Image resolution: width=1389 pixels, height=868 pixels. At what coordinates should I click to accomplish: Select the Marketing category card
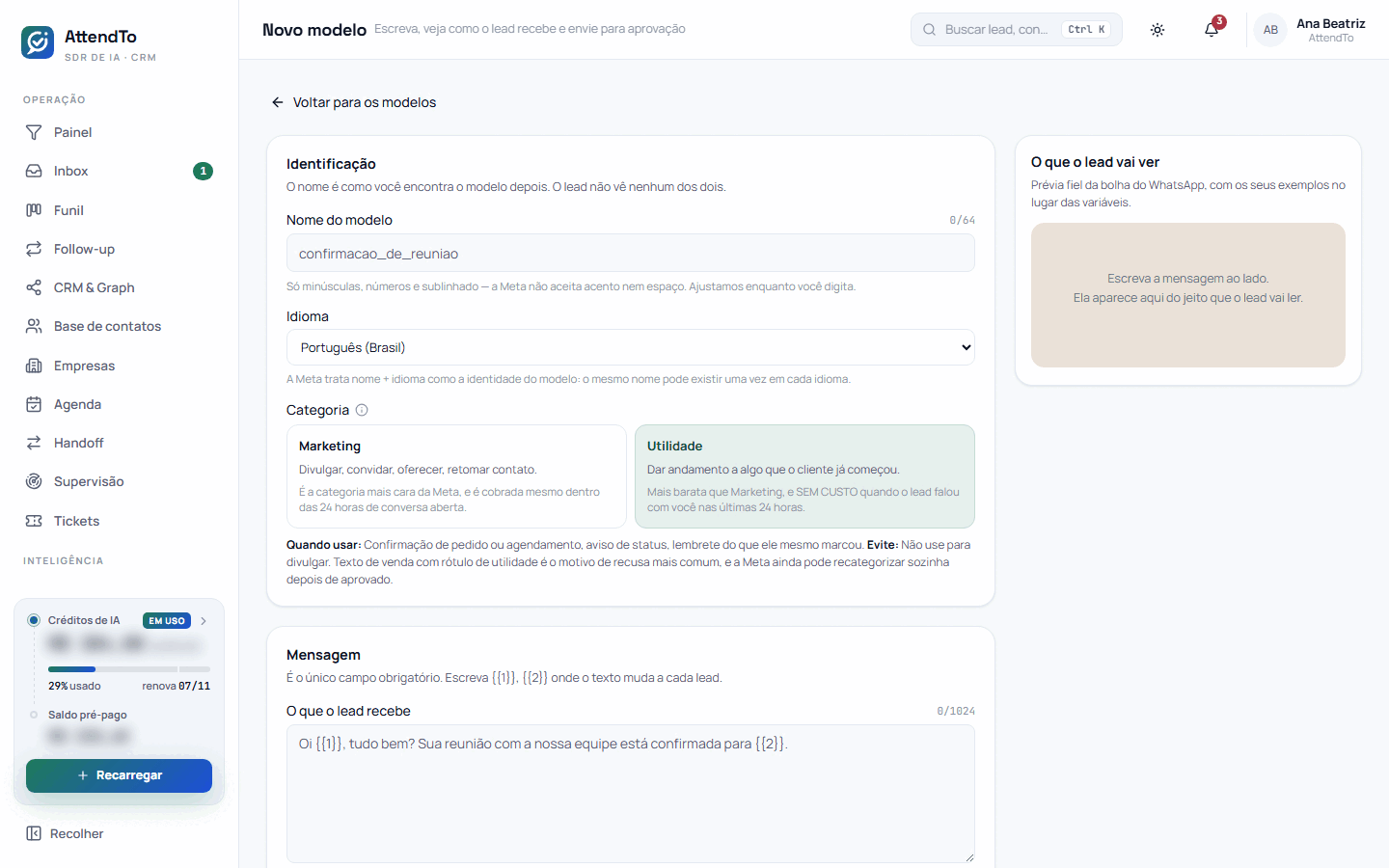456,476
